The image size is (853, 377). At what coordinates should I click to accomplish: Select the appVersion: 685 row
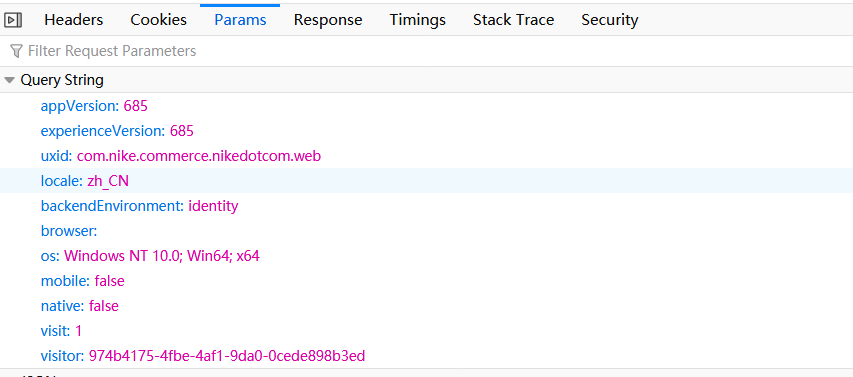point(426,106)
